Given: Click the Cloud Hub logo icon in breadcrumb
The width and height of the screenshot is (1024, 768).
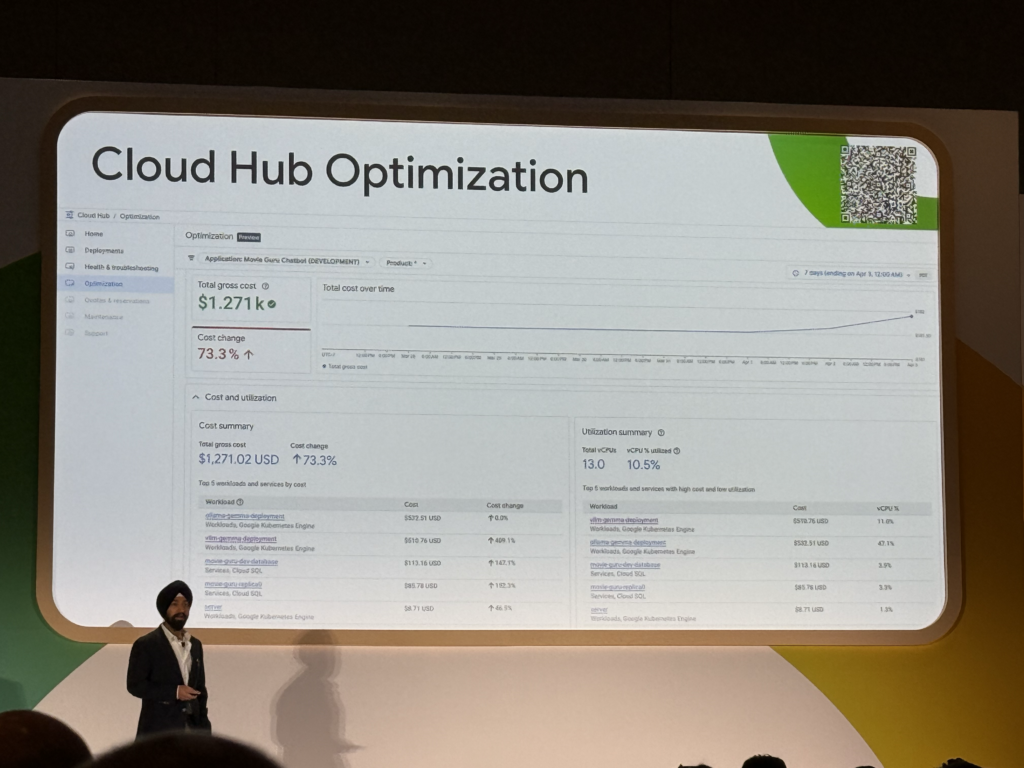Looking at the screenshot, I should coord(69,215).
